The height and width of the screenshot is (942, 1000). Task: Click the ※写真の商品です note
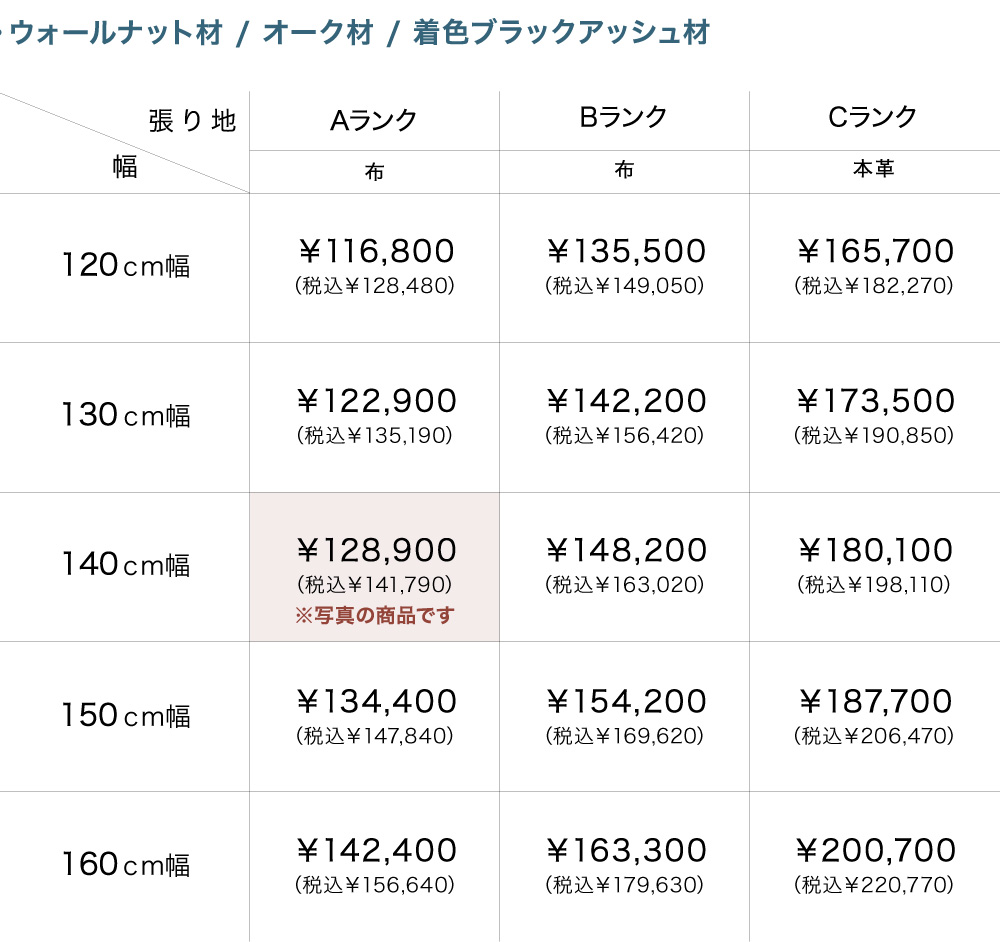374,615
